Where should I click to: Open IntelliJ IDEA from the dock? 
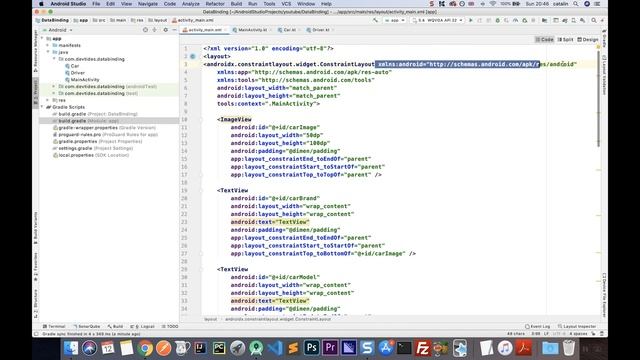click(x=200, y=348)
